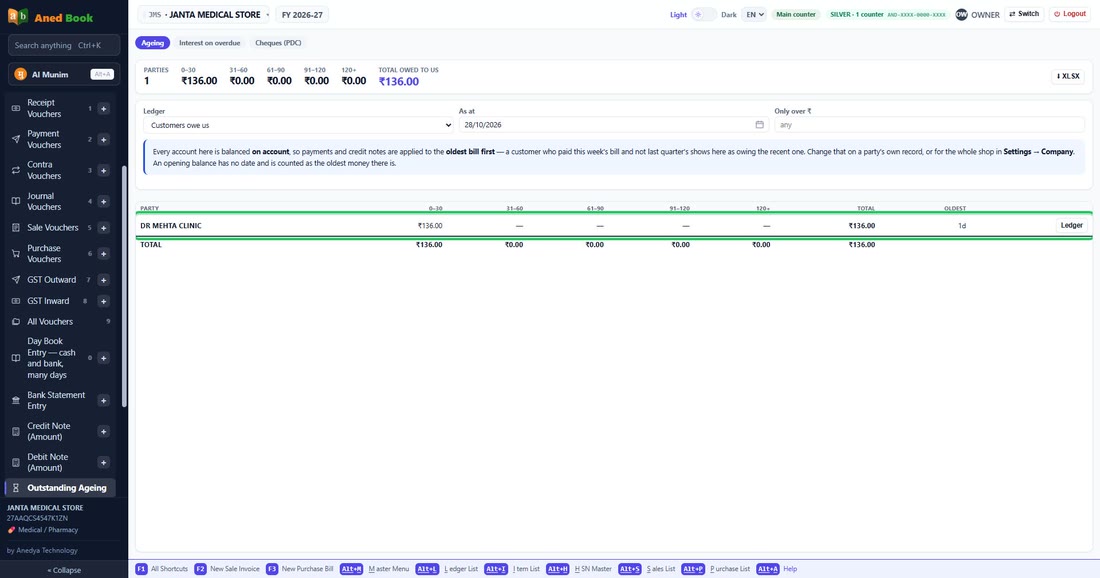The image size is (1100, 578).
Task: Switch to the Cheques (PDC) tab
Action: (279, 43)
